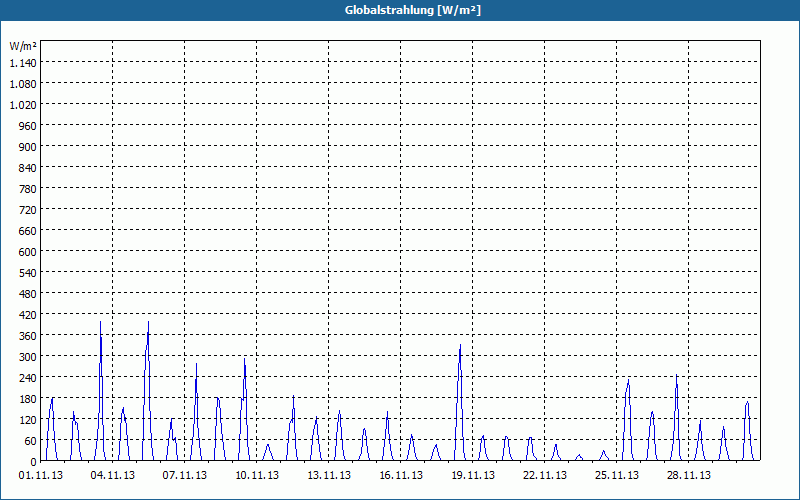The width and height of the screenshot is (800, 500).
Task: Click the 07.11.13 date label
Action: (x=185, y=476)
